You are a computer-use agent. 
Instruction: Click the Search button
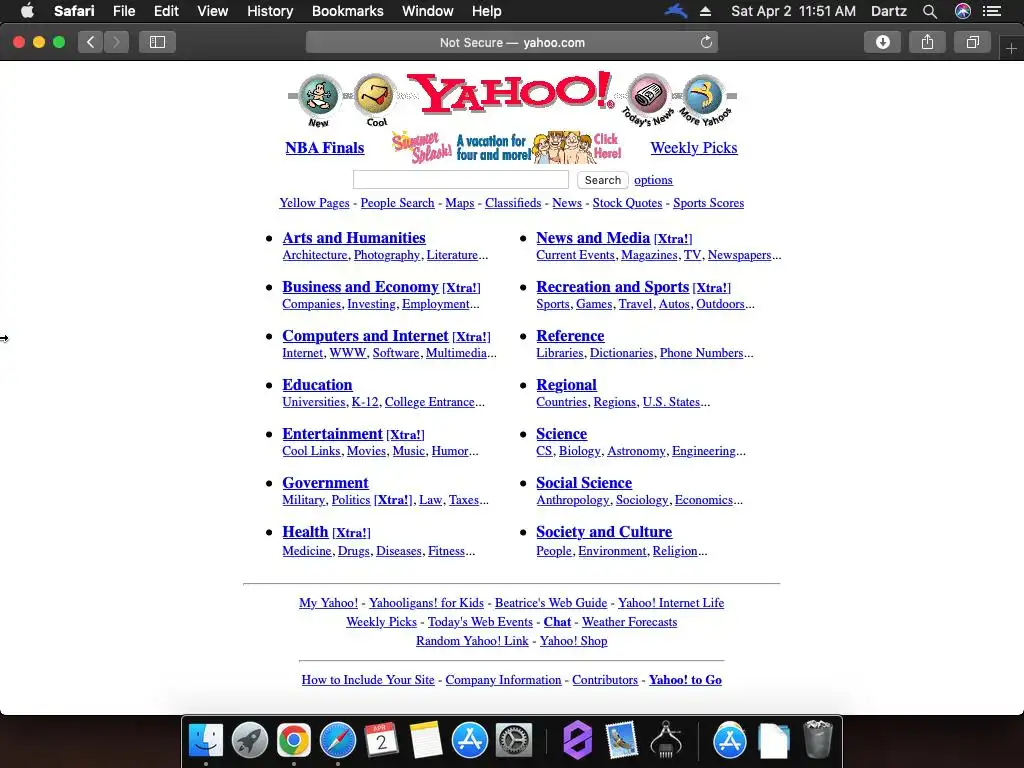click(602, 180)
